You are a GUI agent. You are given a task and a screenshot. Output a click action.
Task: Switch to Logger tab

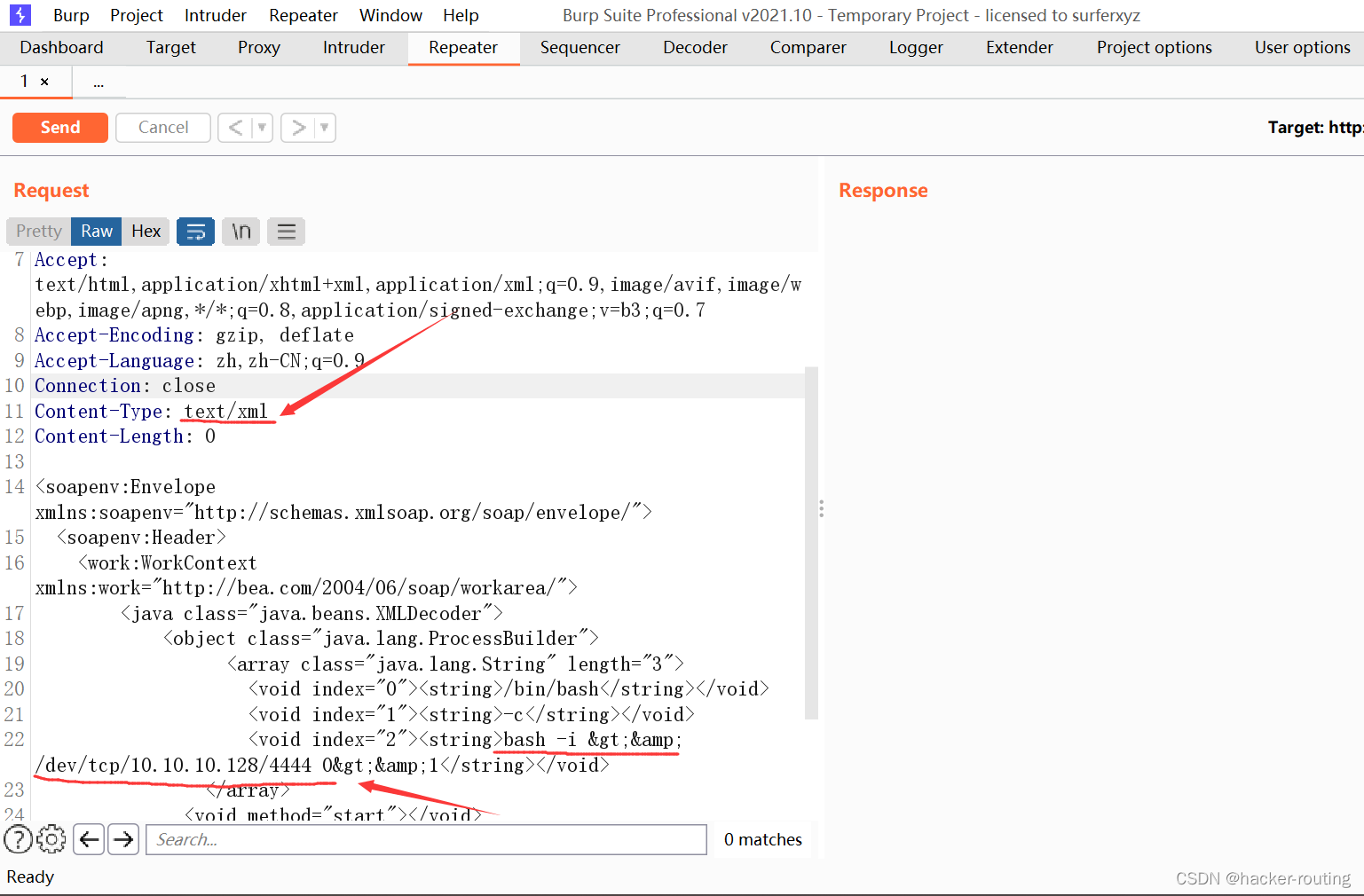tap(916, 48)
